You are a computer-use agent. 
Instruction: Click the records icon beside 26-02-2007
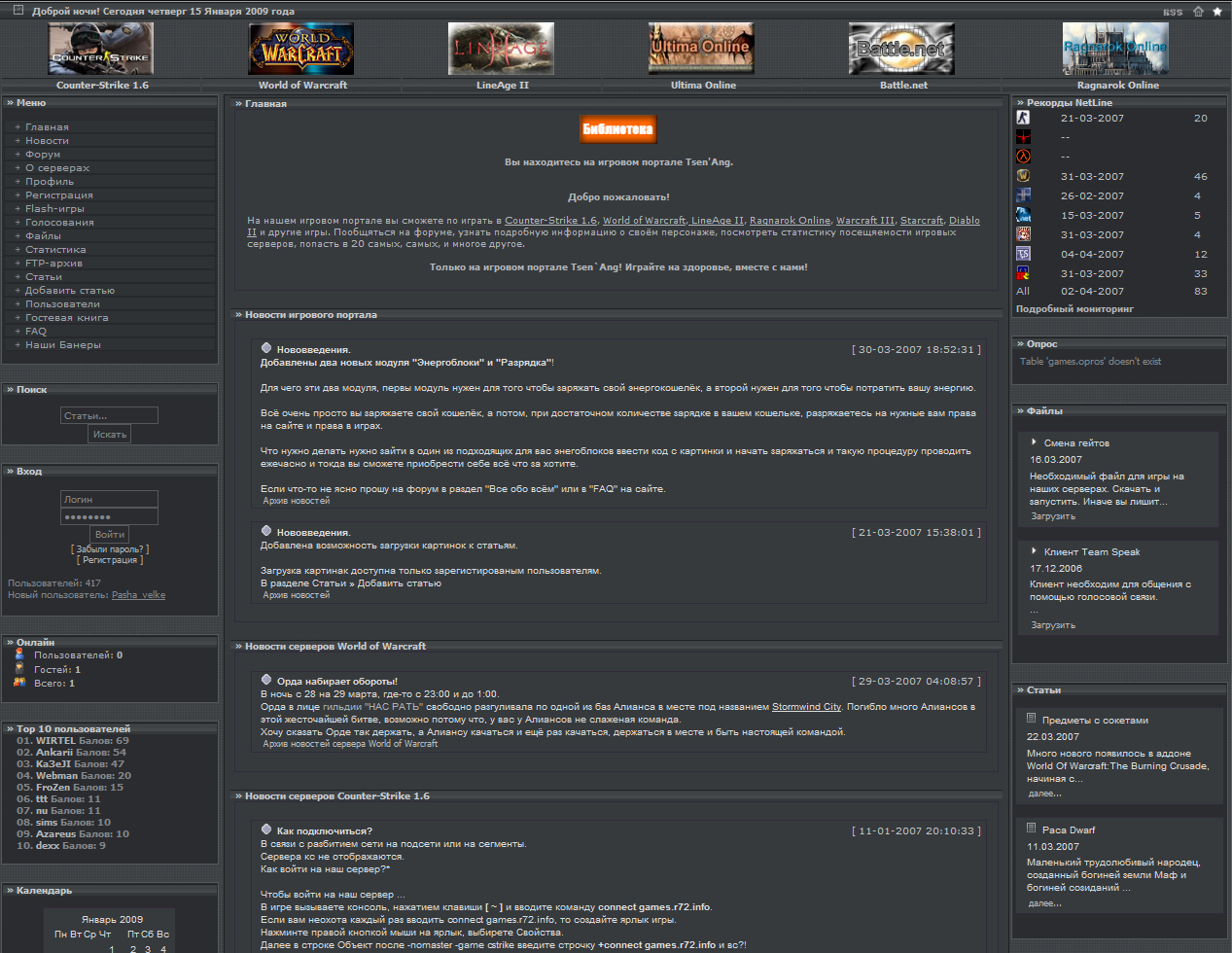tap(1023, 195)
